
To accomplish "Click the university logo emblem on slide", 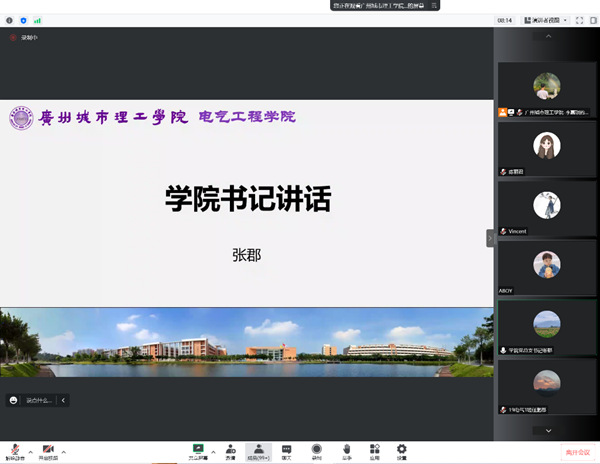I will (x=21, y=118).
